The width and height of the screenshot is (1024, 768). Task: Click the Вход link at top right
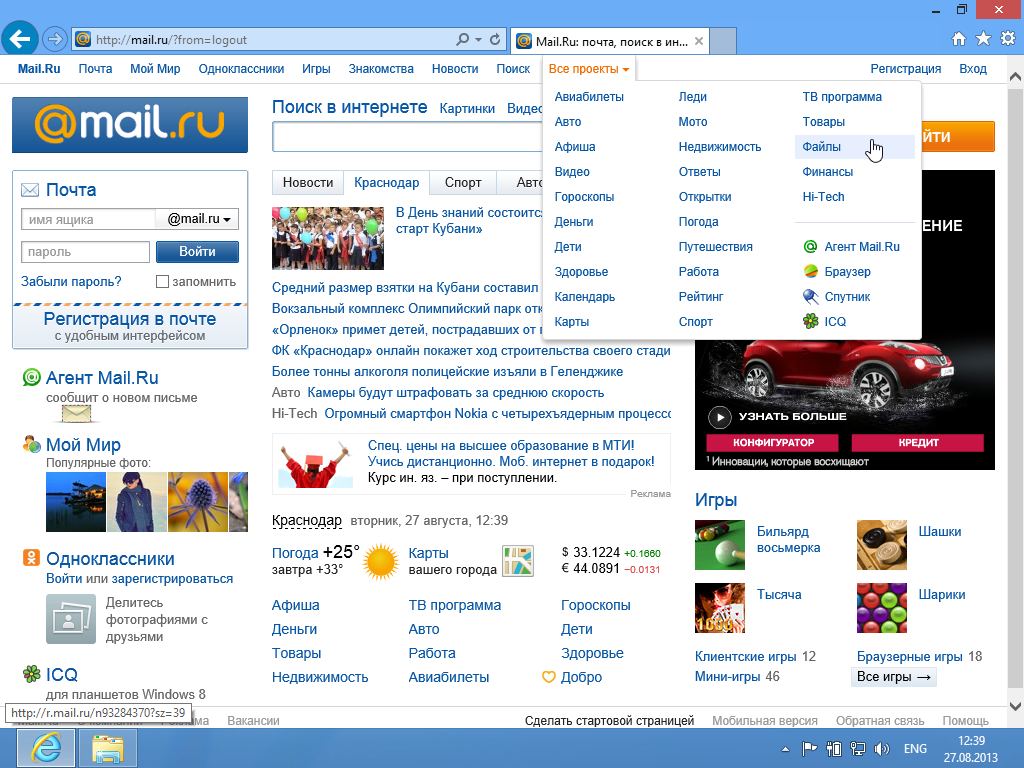tap(973, 69)
